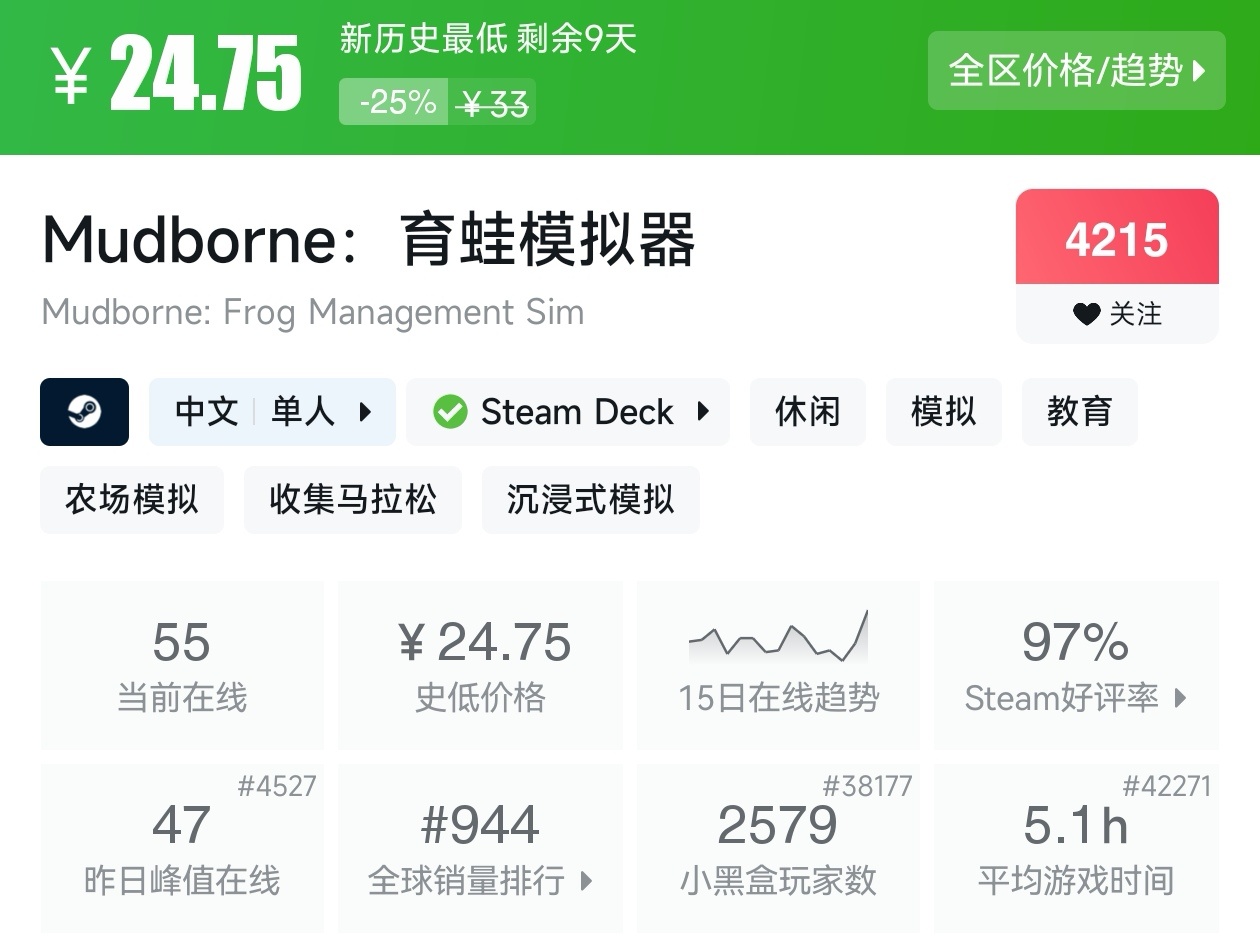Click the green Steam Deck verified checkmark
This screenshot has height=936, width=1260.
[450, 412]
